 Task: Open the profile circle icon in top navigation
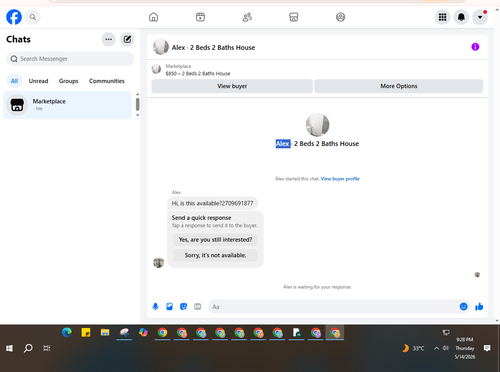tap(340, 17)
